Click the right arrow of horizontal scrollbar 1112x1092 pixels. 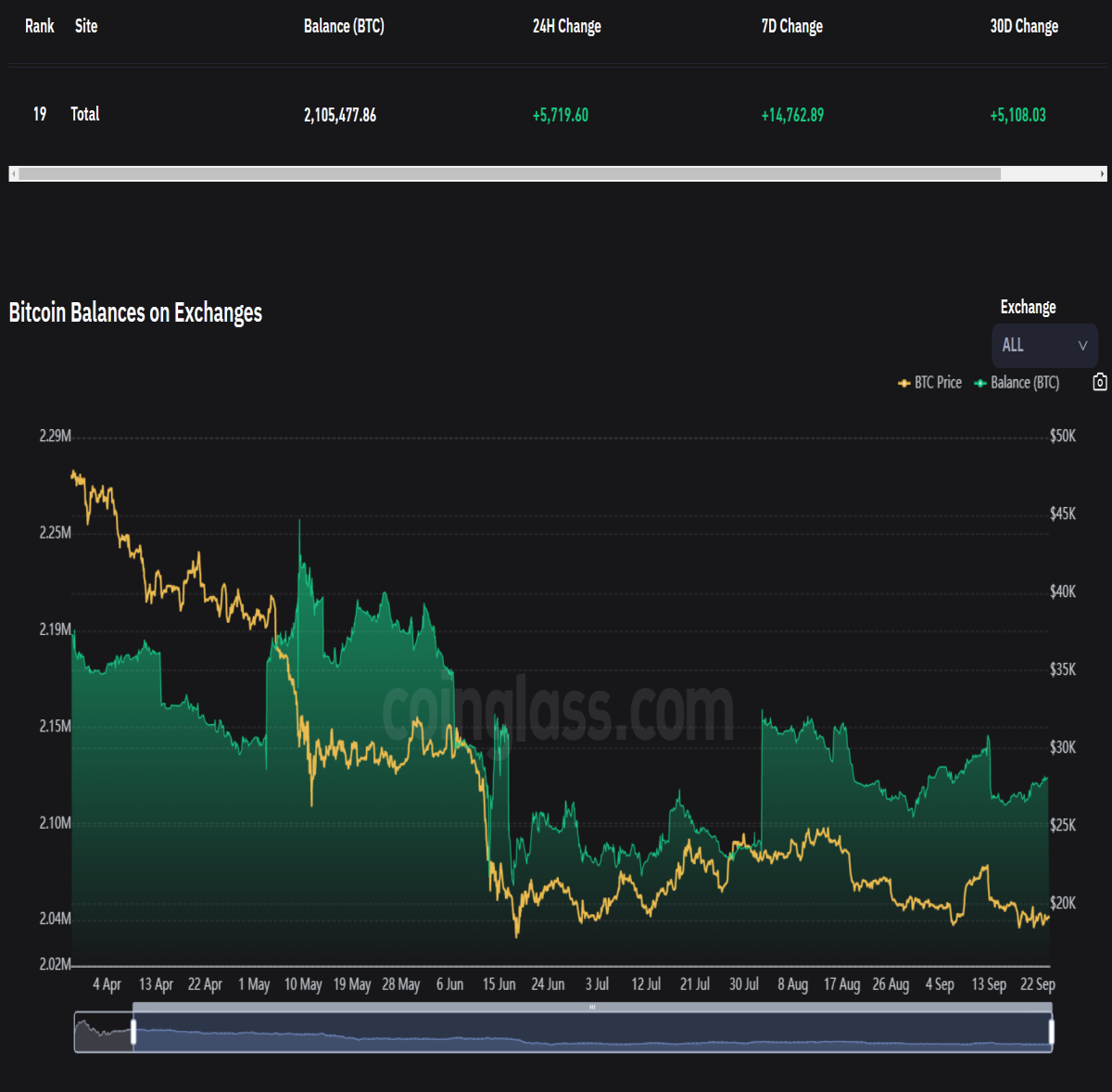coord(1102,173)
